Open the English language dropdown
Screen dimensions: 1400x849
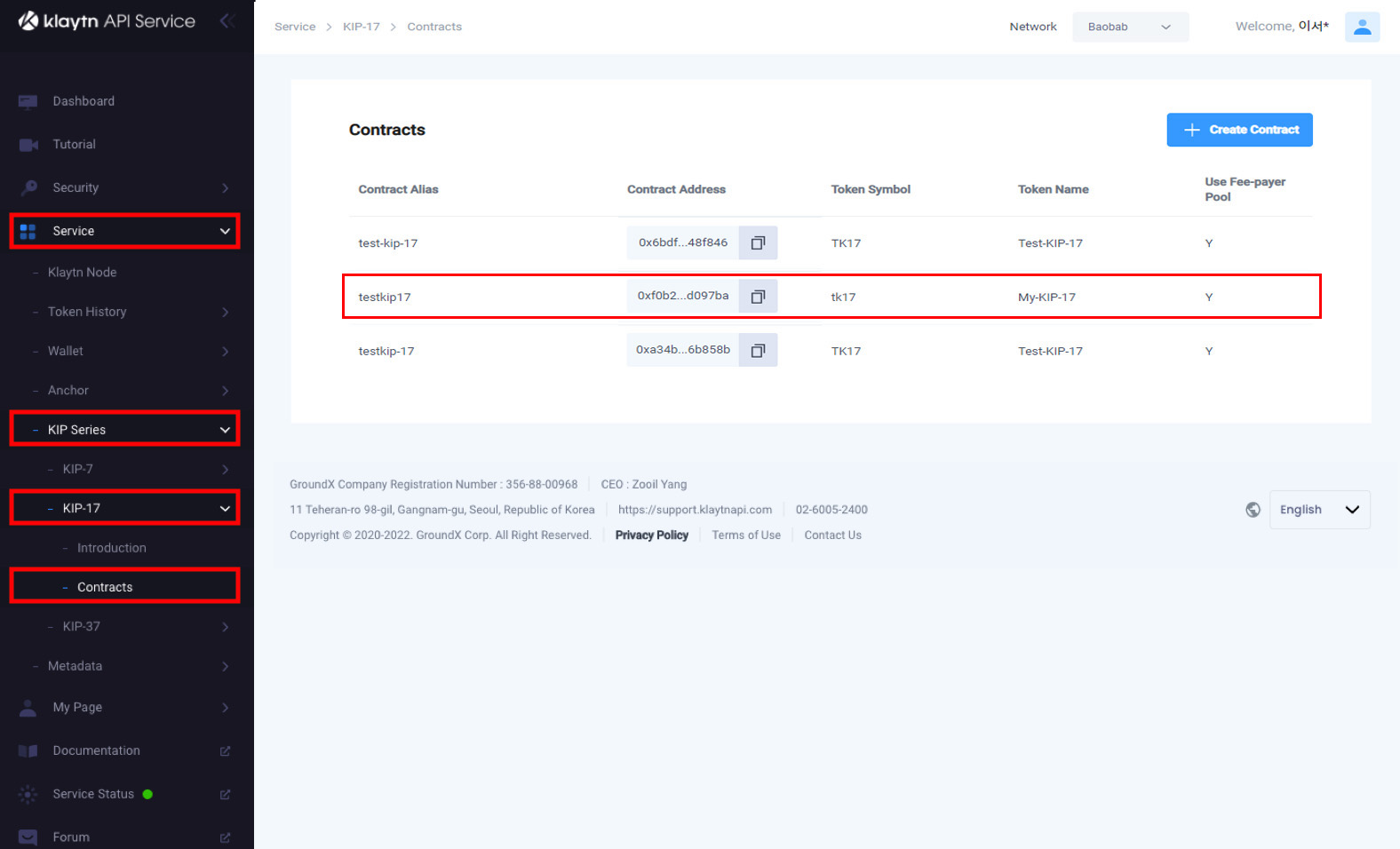point(1319,510)
